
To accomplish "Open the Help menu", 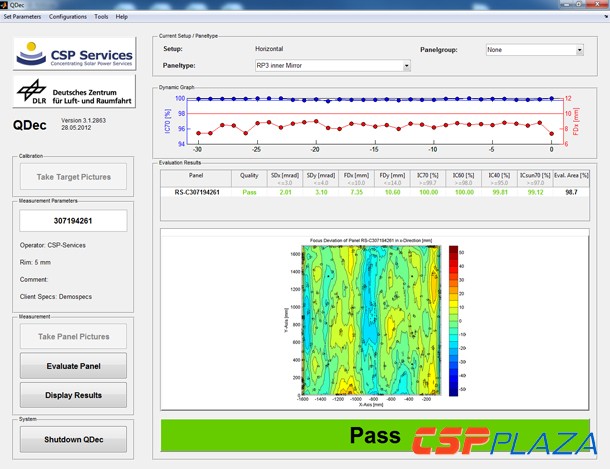I will (122, 17).
